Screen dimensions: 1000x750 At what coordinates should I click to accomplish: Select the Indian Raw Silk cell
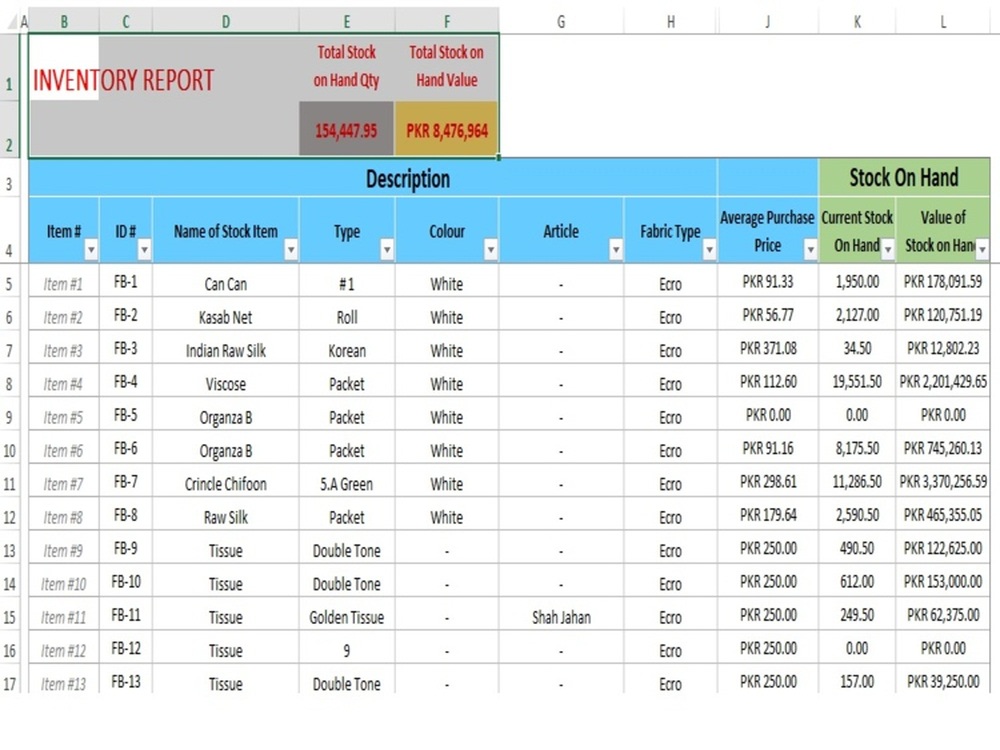[x=226, y=348]
